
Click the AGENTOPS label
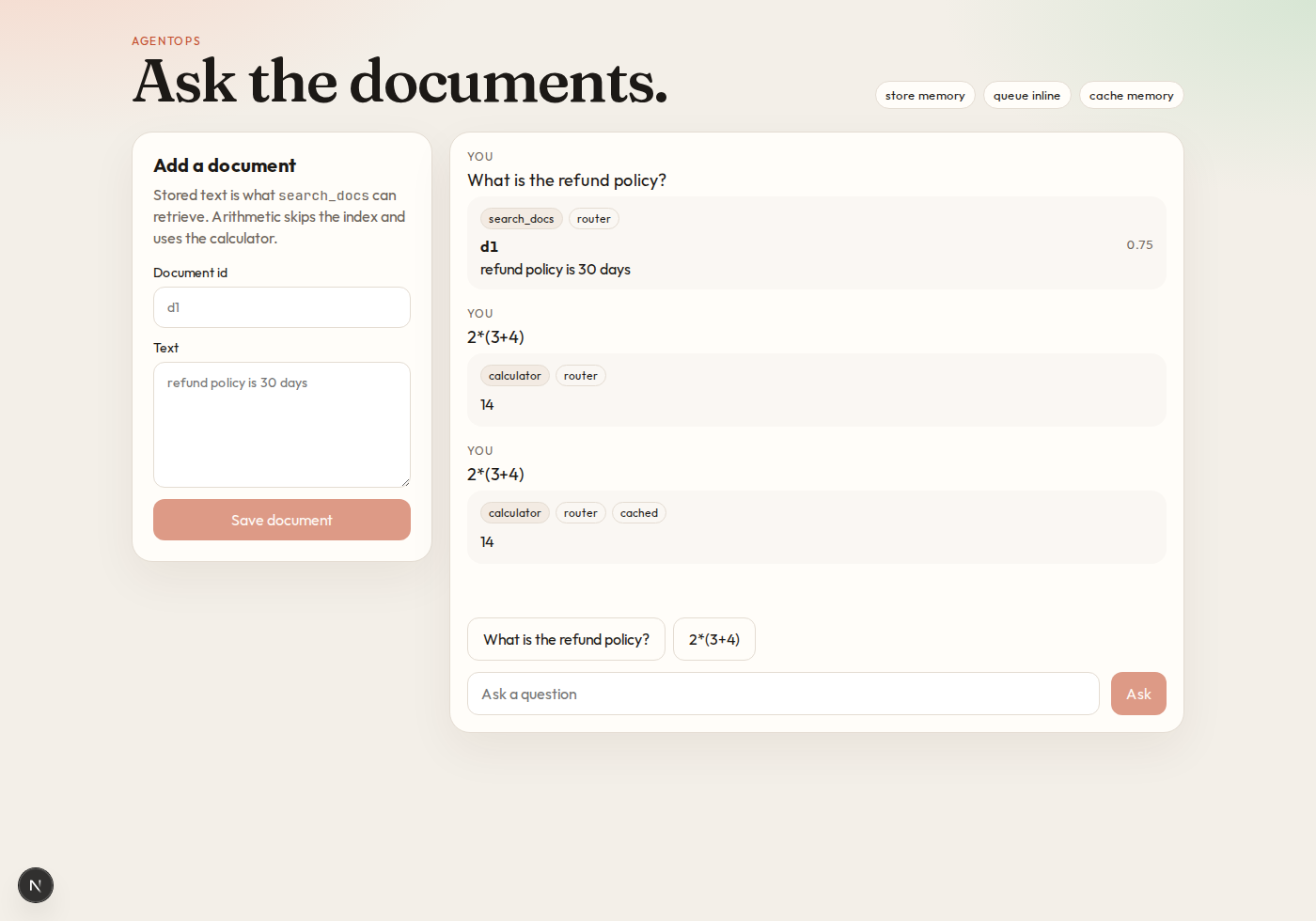click(x=166, y=41)
